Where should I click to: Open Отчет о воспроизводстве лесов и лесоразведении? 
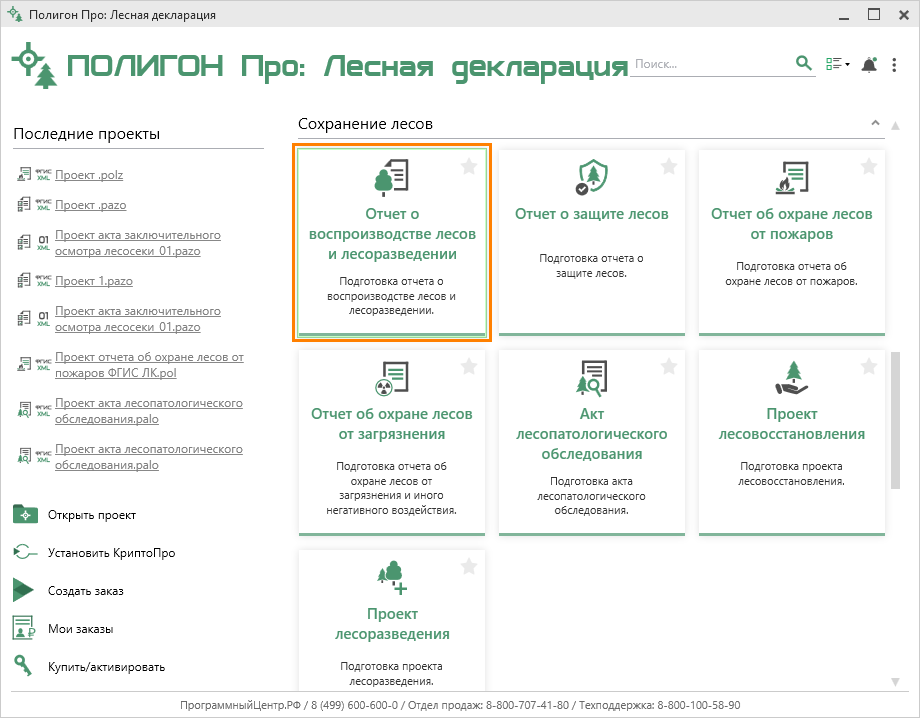392,234
